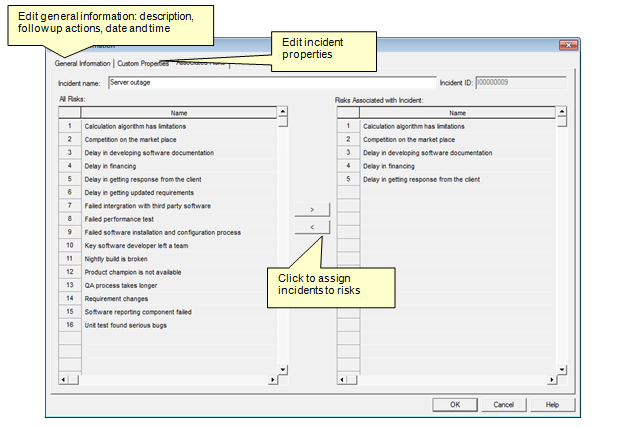Screen dimensions: 623x428
Task: Click the right arrow button to assign risk
Action: (x=312, y=209)
